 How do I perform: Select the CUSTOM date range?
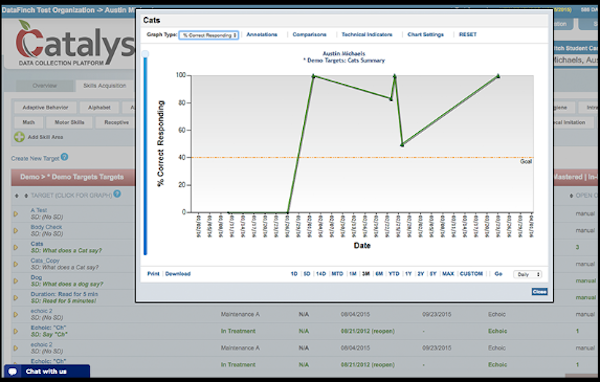471,274
